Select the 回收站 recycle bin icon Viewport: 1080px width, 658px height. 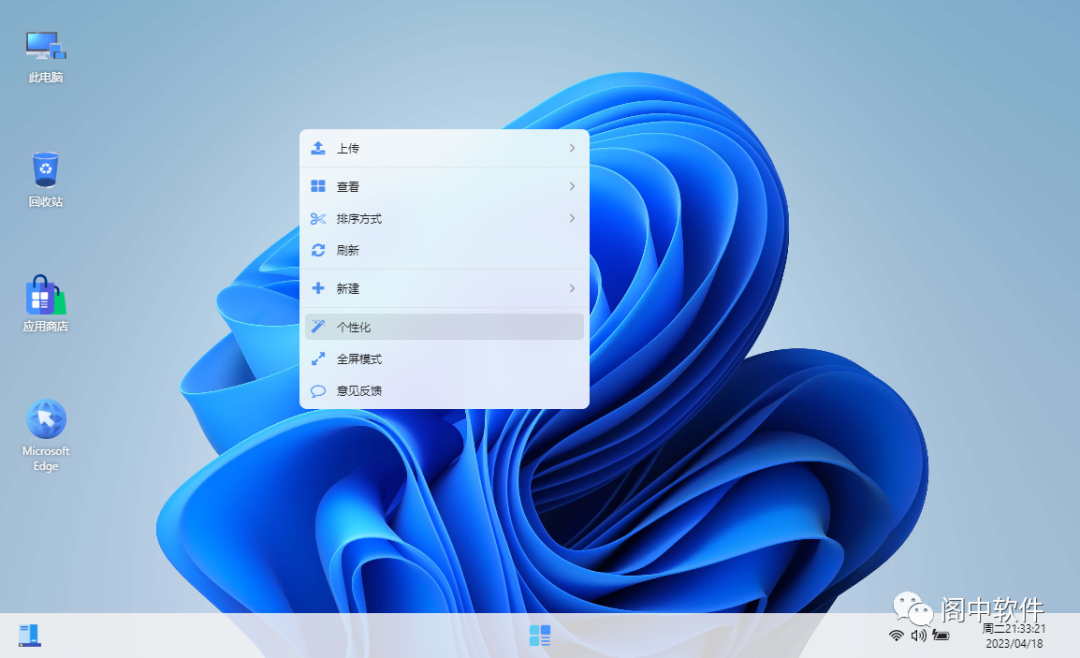tap(45, 179)
